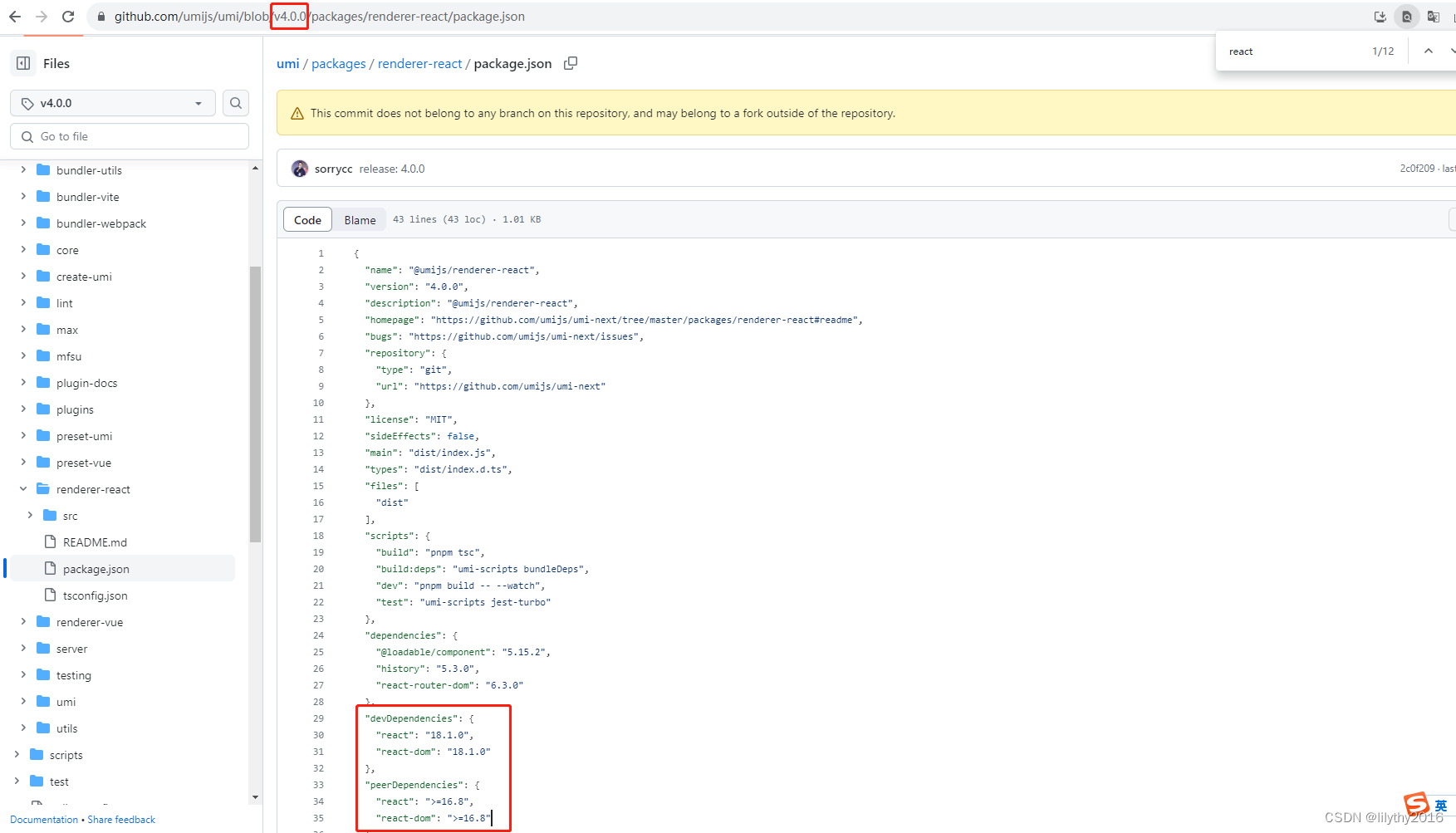The width and height of the screenshot is (1456, 833).
Task: Click sorrycc's avatar on the commit row
Action: [300, 168]
